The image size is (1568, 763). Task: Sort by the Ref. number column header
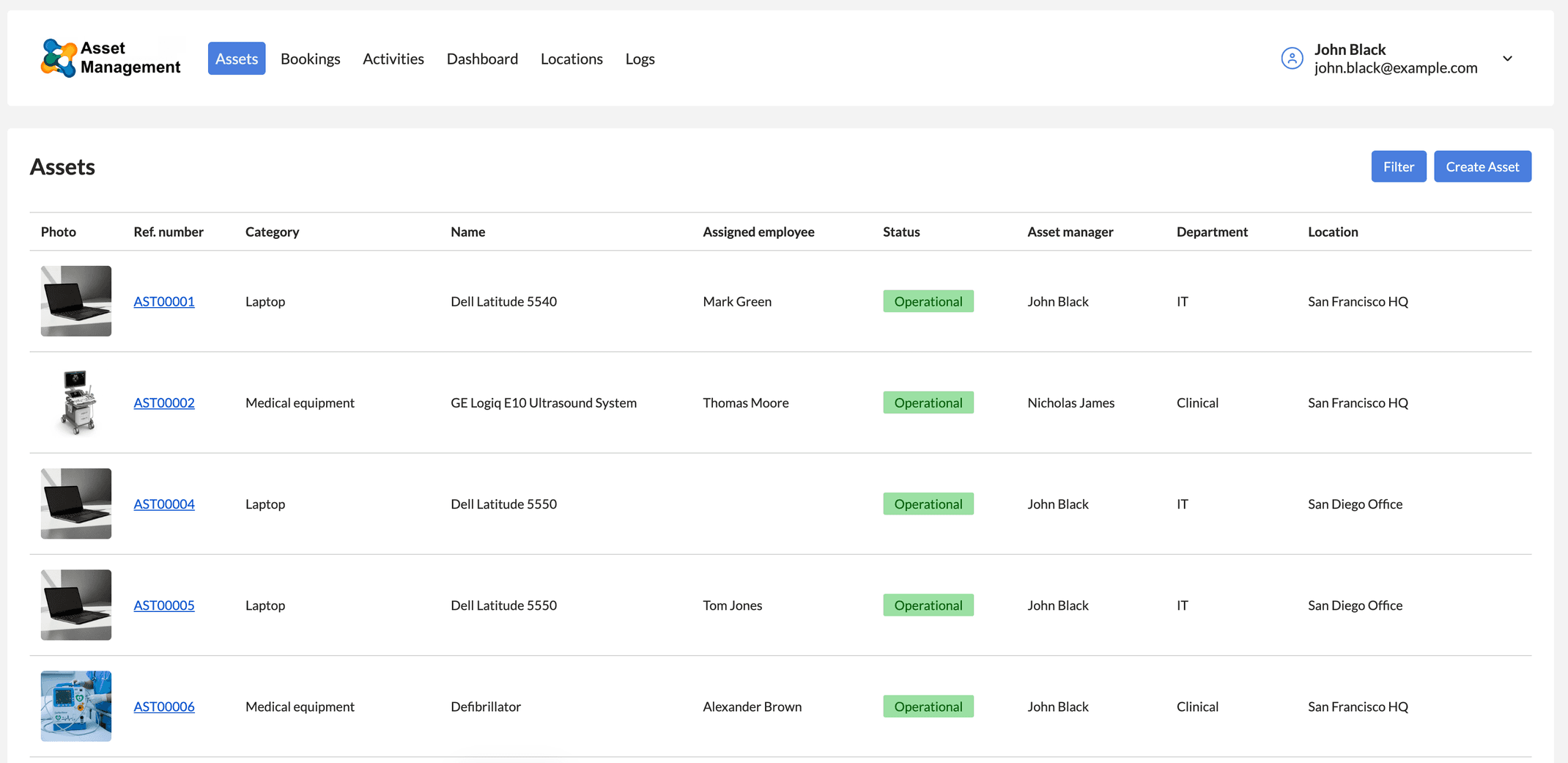169,232
